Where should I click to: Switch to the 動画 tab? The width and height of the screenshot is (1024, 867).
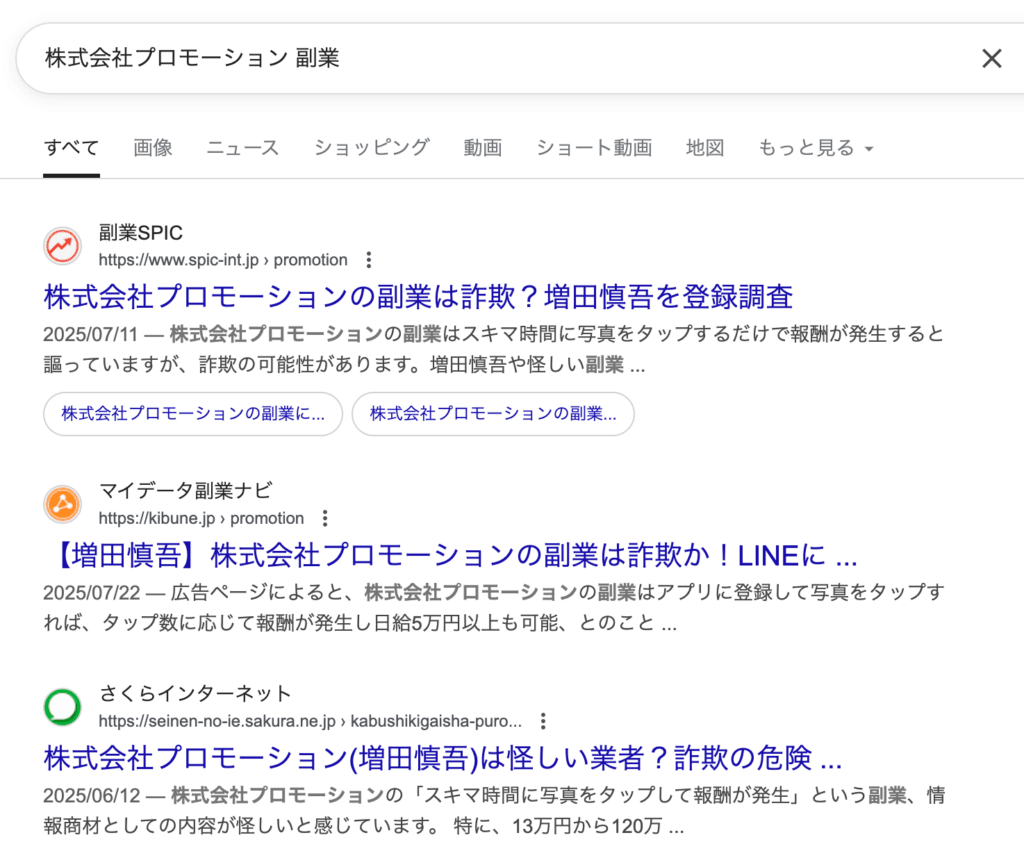pos(483,148)
